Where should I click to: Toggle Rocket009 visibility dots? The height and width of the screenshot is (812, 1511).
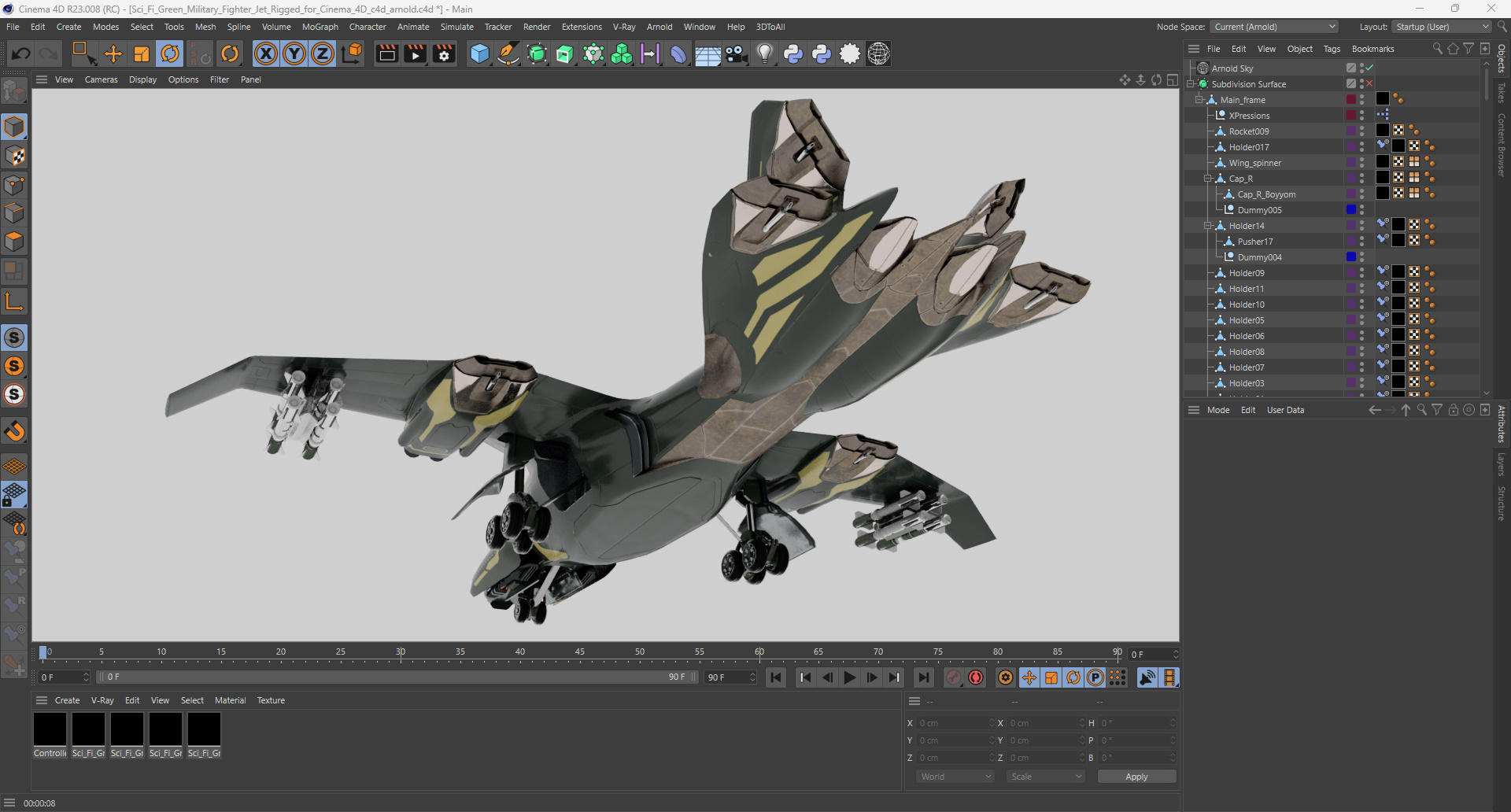[x=1362, y=131]
